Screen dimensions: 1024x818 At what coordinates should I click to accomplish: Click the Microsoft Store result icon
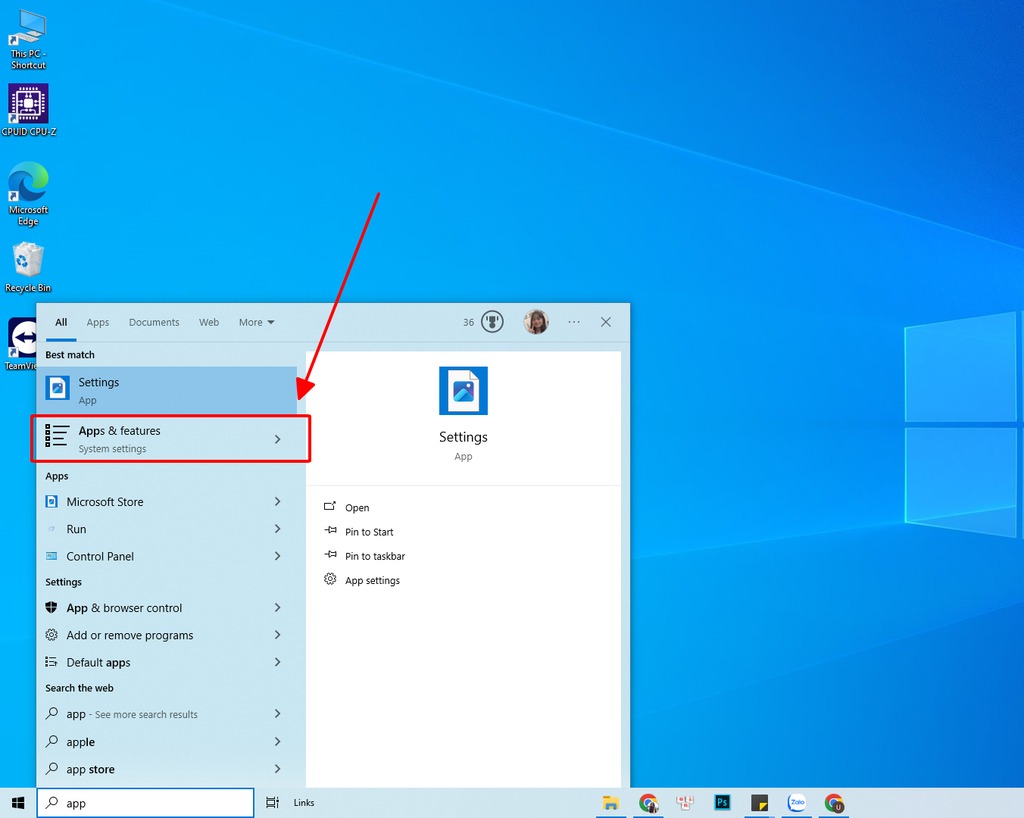[52, 501]
